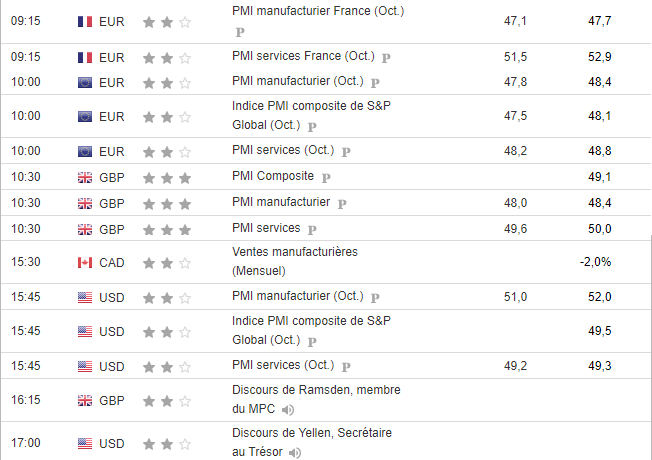
Task: Click the CAD currency label
Action: click(x=112, y=262)
